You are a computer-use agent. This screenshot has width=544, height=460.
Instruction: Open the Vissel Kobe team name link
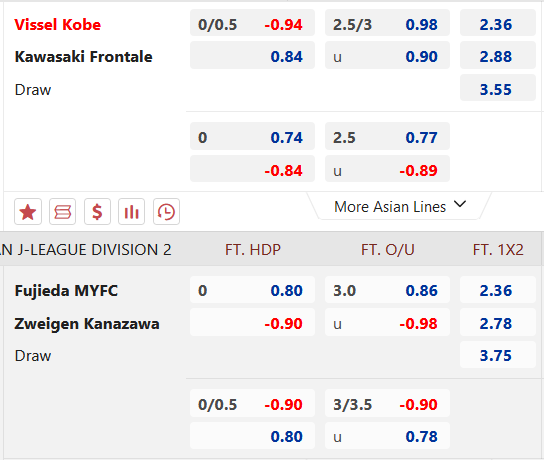pyautogui.click(x=58, y=25)
